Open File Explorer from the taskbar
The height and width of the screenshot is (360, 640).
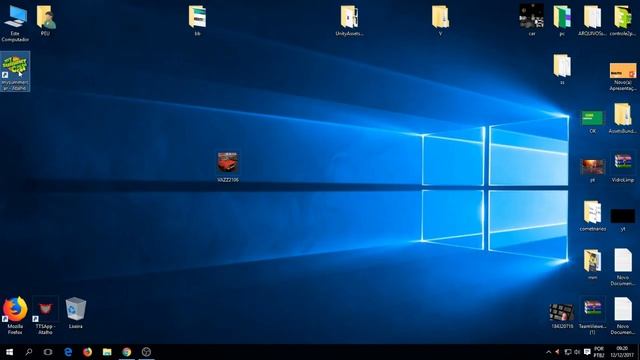(x=107, y=352)
